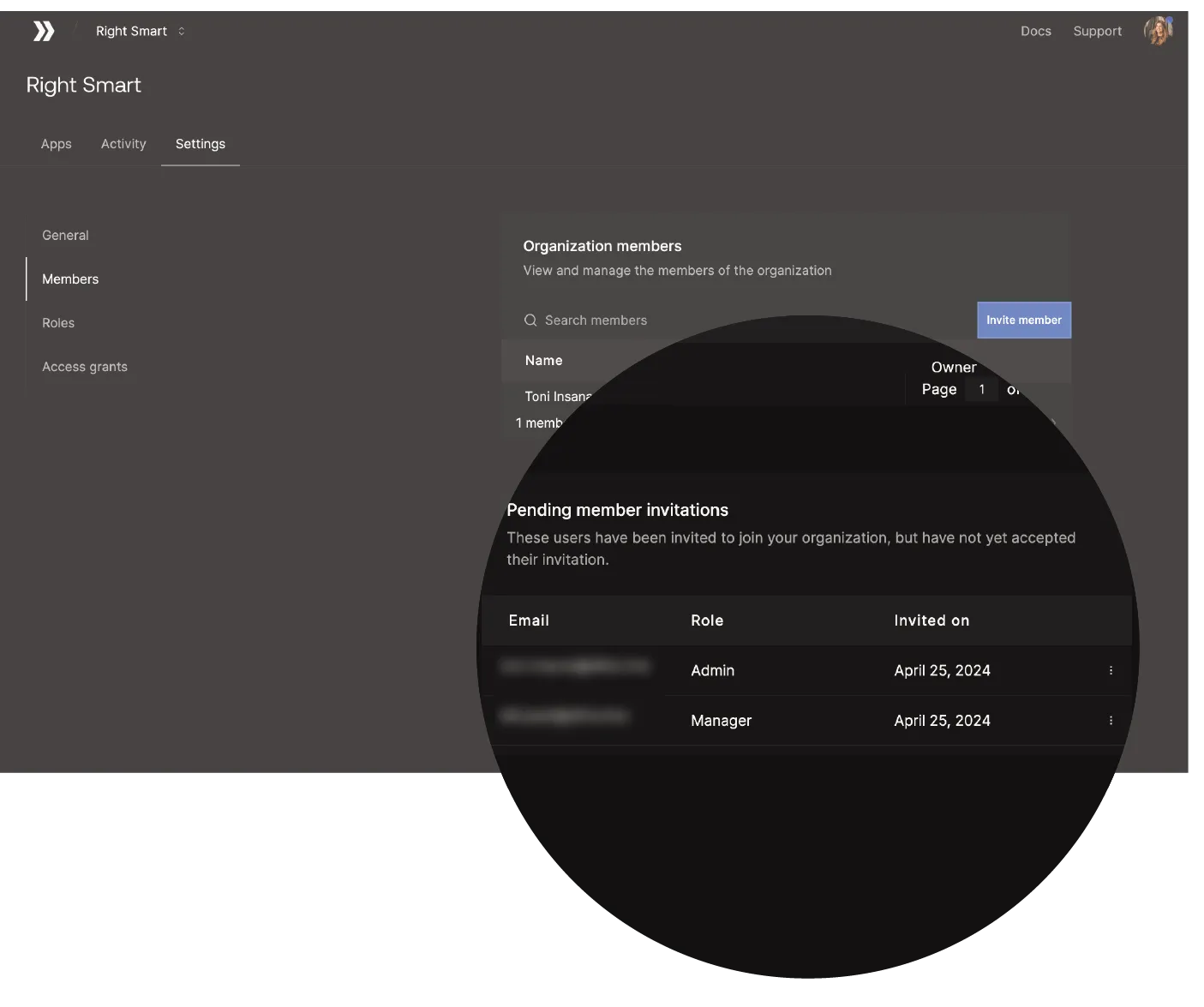Click the Role column header
Viewport: 1204px width, 1007px height.
click(x=707, y=620)
